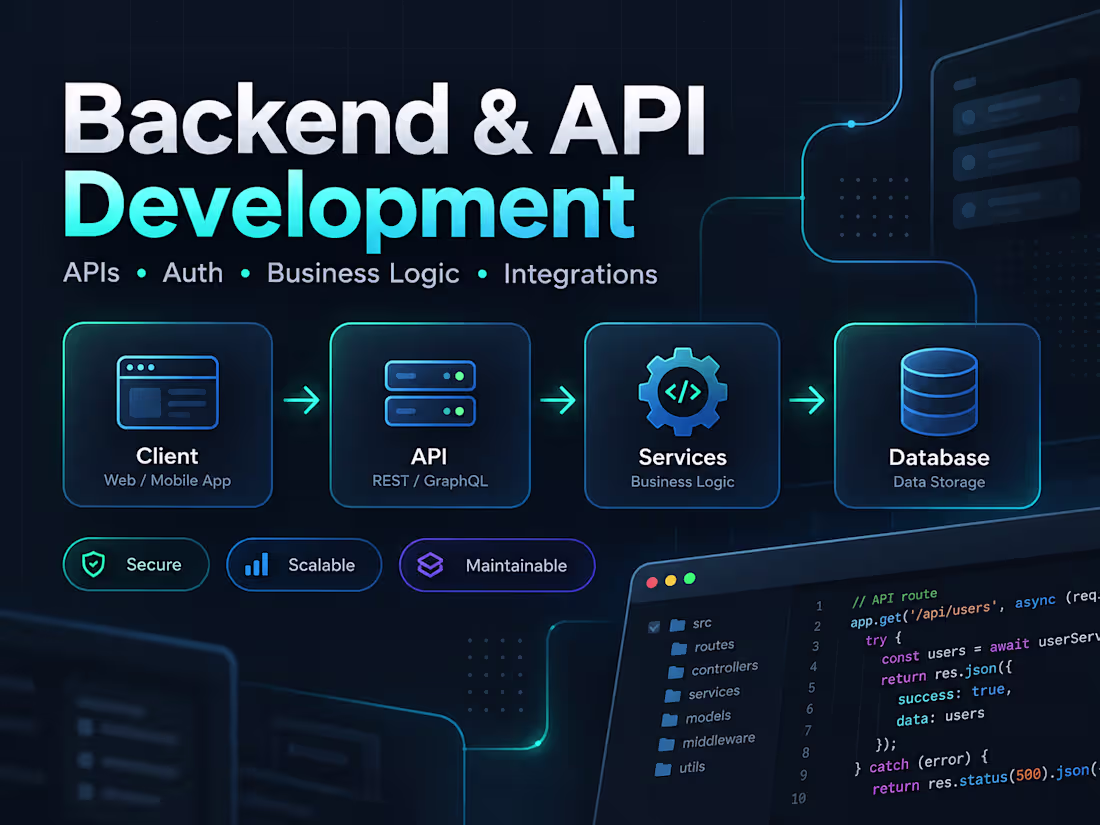Click the Client browser window icon
Image resolution: width=1100 pixels, height=825 pixels.
[168, 392]
